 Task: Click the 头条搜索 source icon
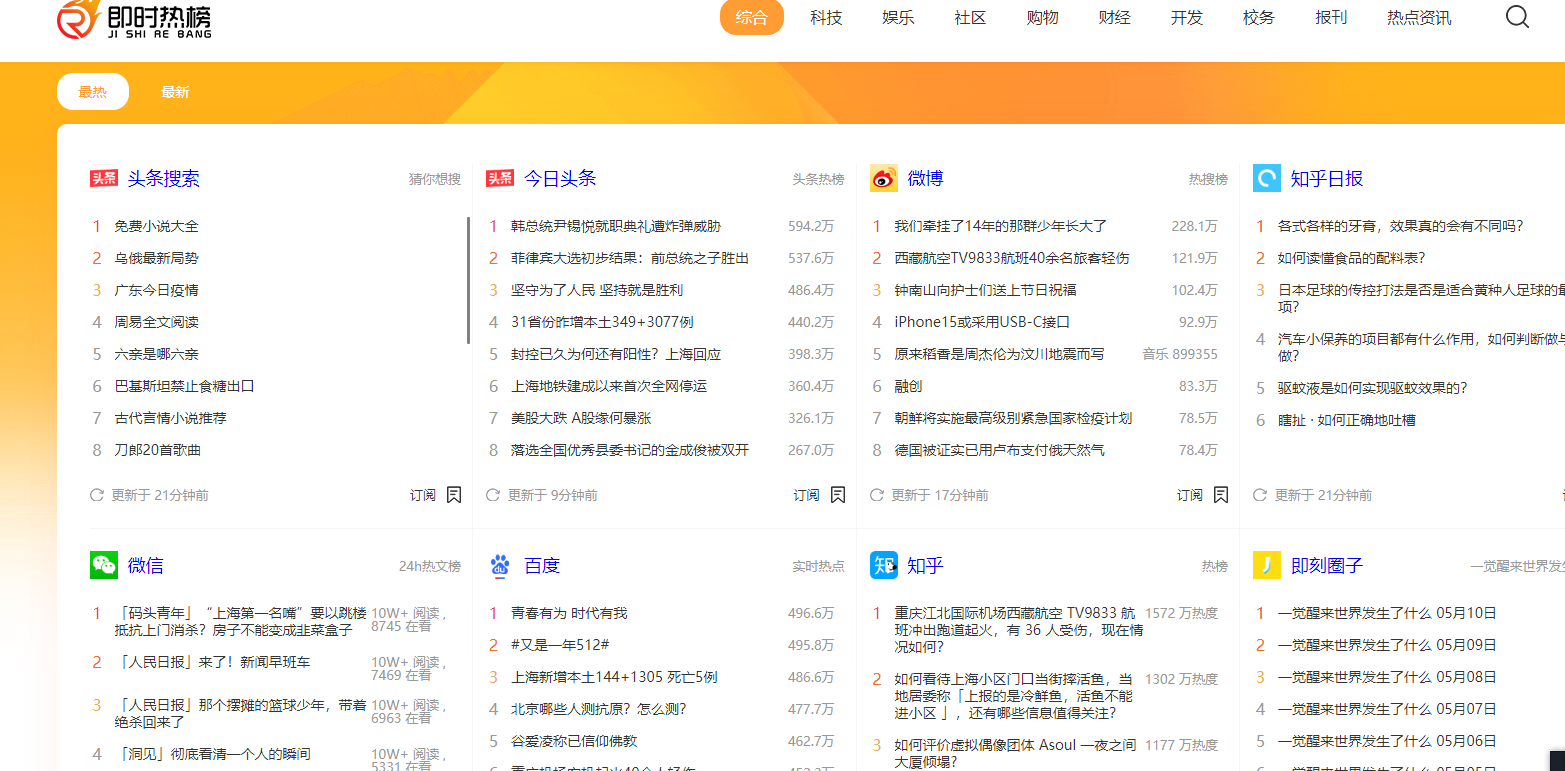104,178
